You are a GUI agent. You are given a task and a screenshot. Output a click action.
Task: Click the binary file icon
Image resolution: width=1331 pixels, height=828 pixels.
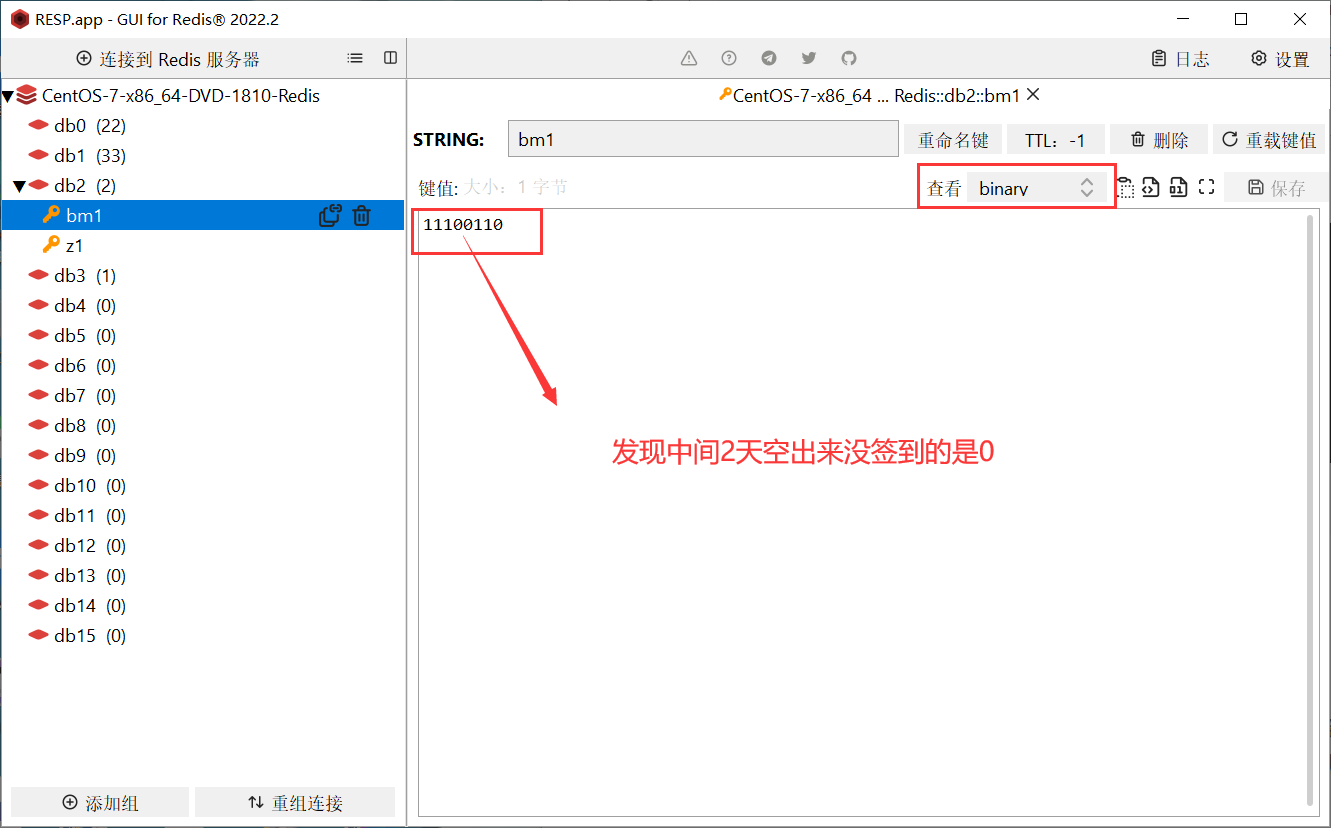[1178, 187]
